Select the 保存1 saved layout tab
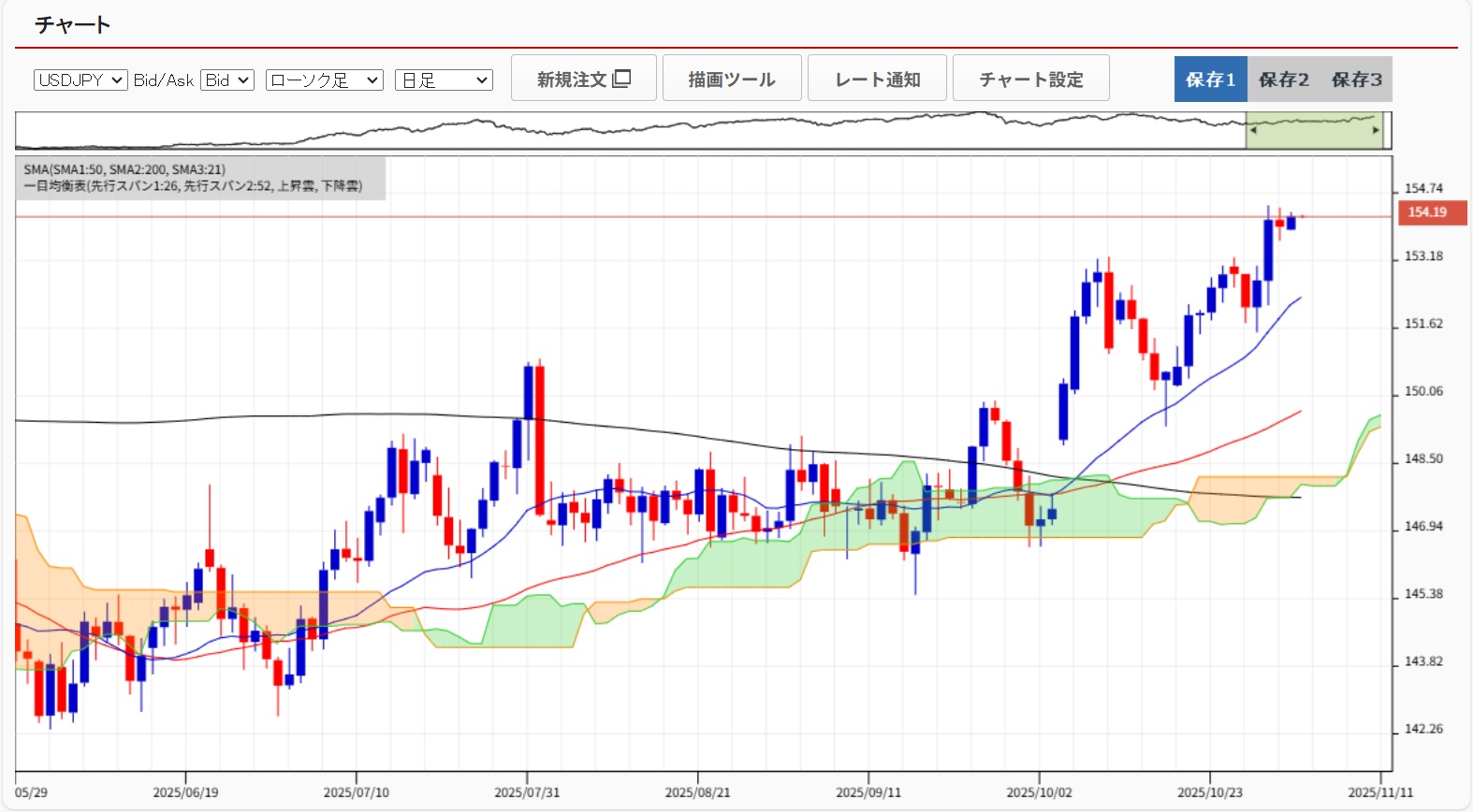This screenshot has height=812, width=1473. (1210, 80)
